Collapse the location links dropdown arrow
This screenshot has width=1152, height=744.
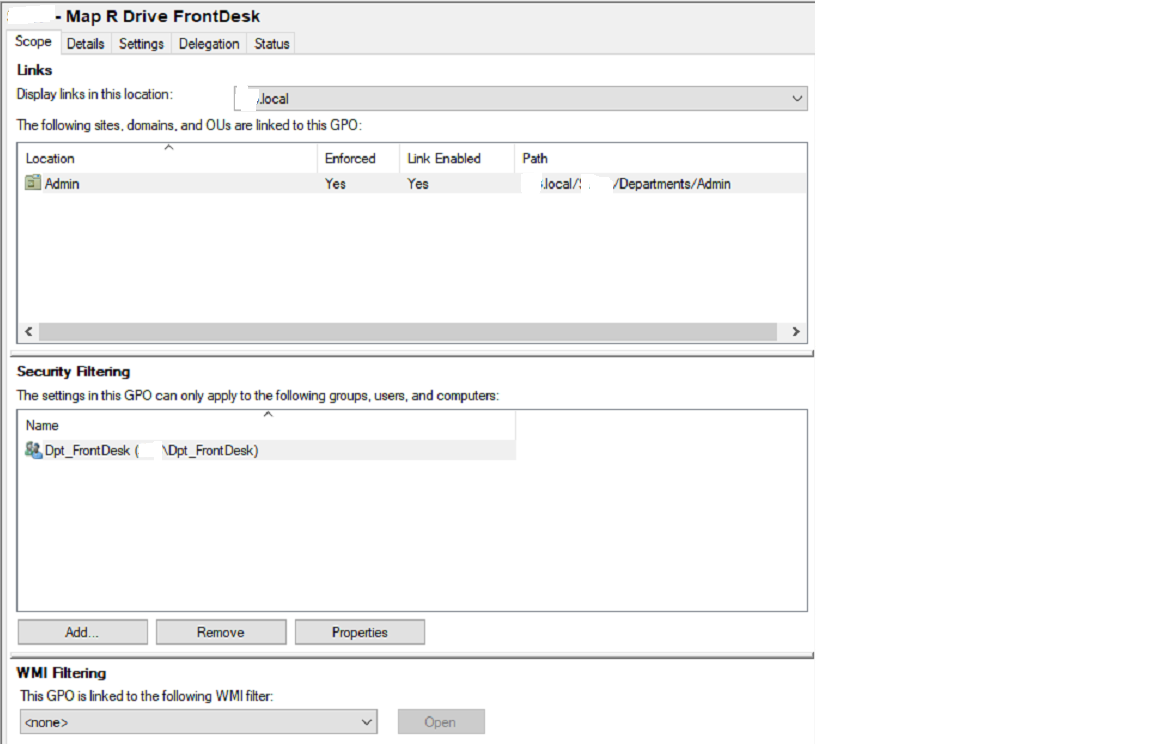(798, 98)
